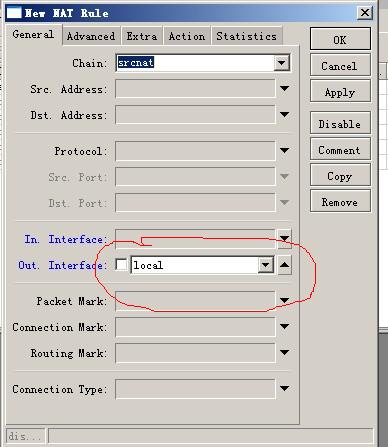The height and width of the screenshot is (447, 388).
Task: Expand the Dst. Port field
Action: [284, 202]
